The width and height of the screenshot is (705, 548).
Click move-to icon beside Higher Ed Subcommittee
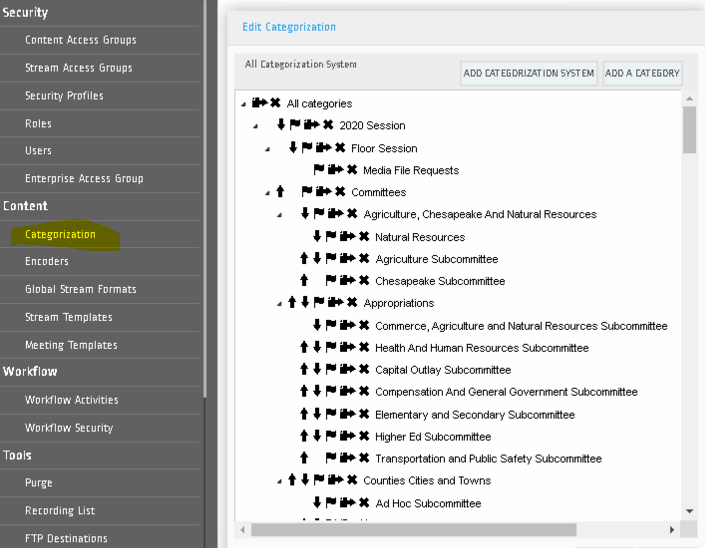pyautogui.click(x=348, y=436)
